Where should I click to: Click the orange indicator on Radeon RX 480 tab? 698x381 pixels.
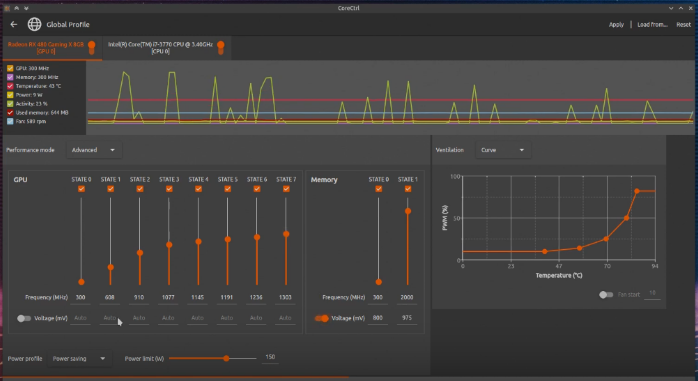point(92,47)
